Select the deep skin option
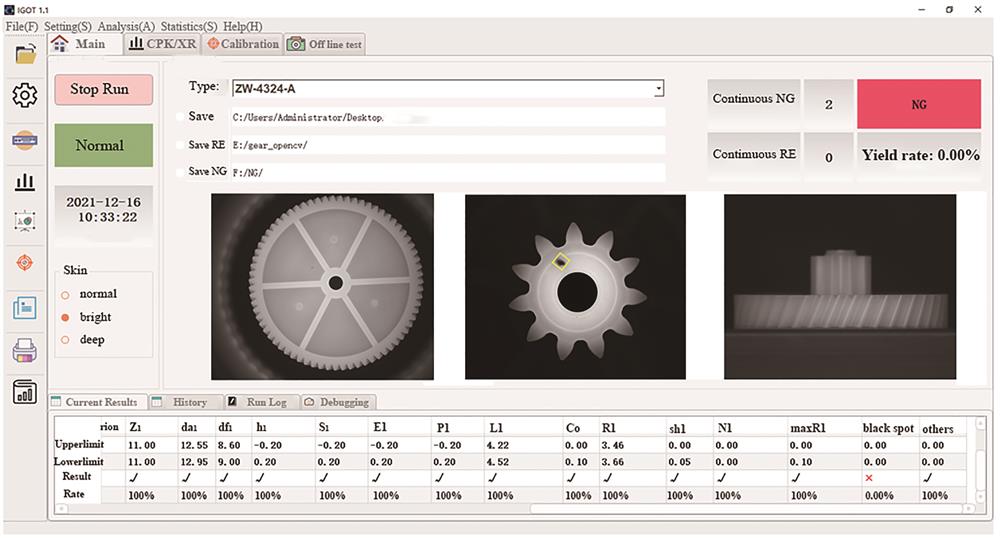Screen dimensions: 1000x540 [x=66, y=340]
